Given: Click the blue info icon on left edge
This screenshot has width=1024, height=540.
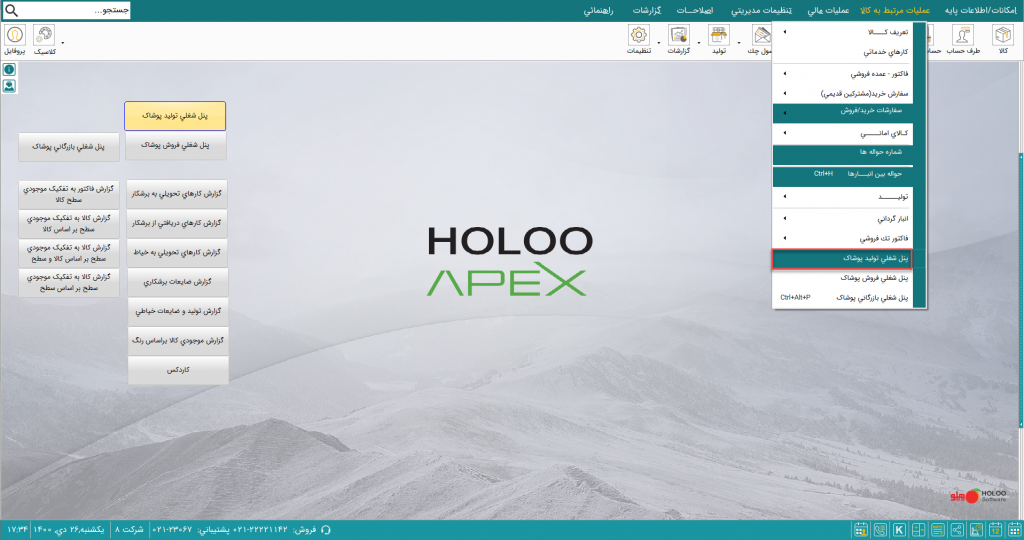Looking at the screenshot, I should (x=9, y=70).
